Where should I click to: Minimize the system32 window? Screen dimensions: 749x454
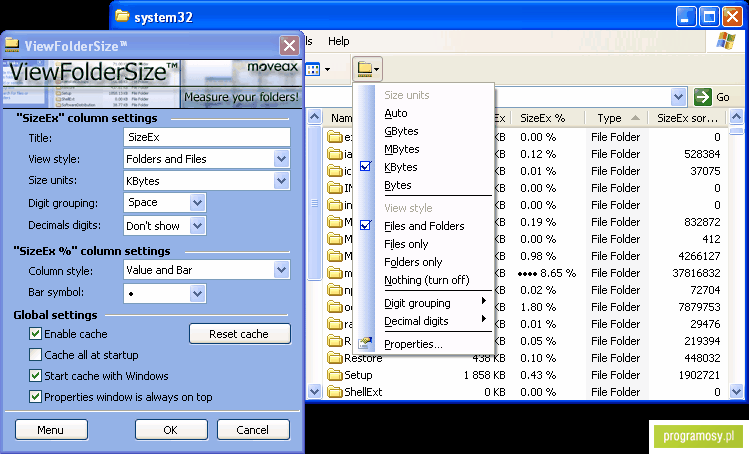(686, 17)
